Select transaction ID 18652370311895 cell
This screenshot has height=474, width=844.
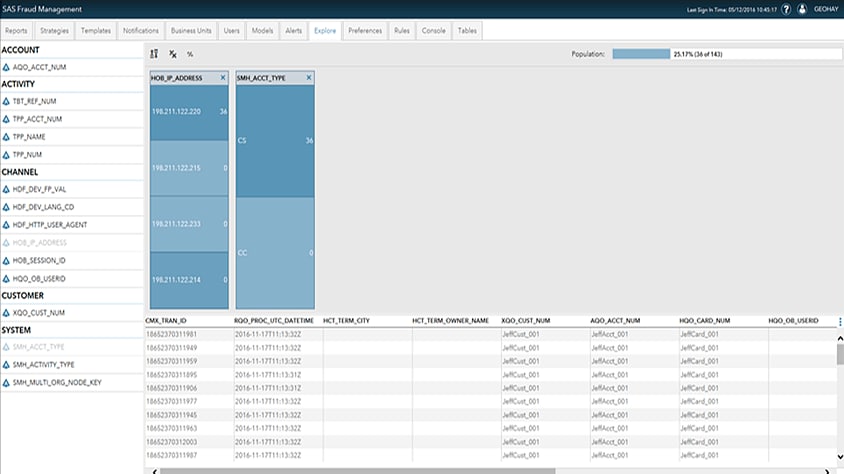coord(189,374)
